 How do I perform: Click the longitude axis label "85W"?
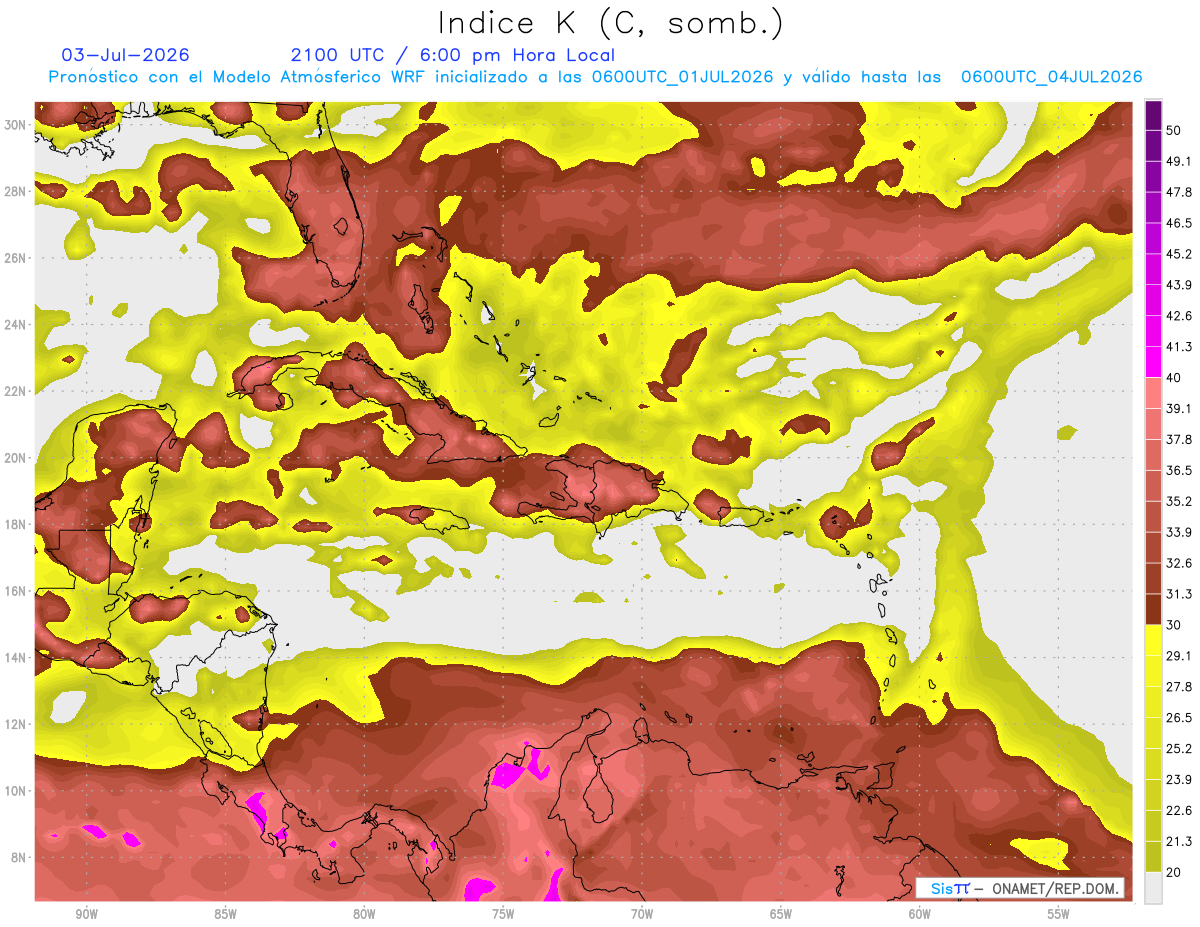tap(225, 915)
